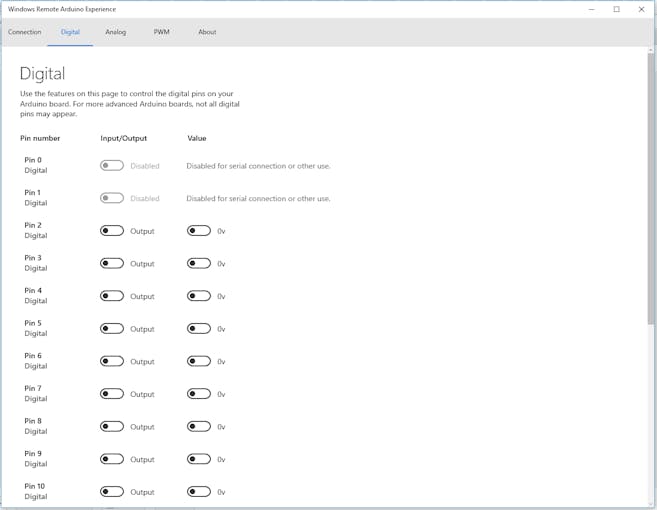Flip Pin 10 value toggle
Viewport: 657px width, 510px height.
(x=199, y=492)
